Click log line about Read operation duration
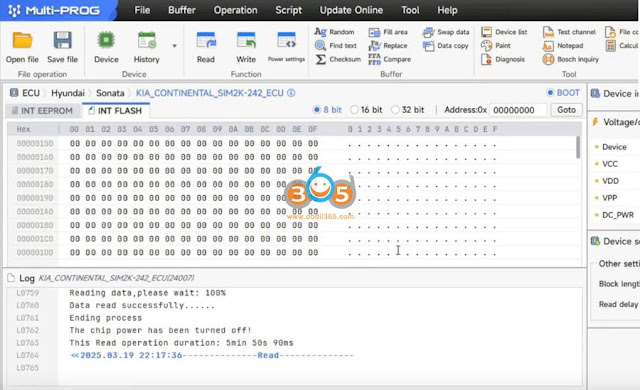The image size is (640, 390). [x=181, y=343]
